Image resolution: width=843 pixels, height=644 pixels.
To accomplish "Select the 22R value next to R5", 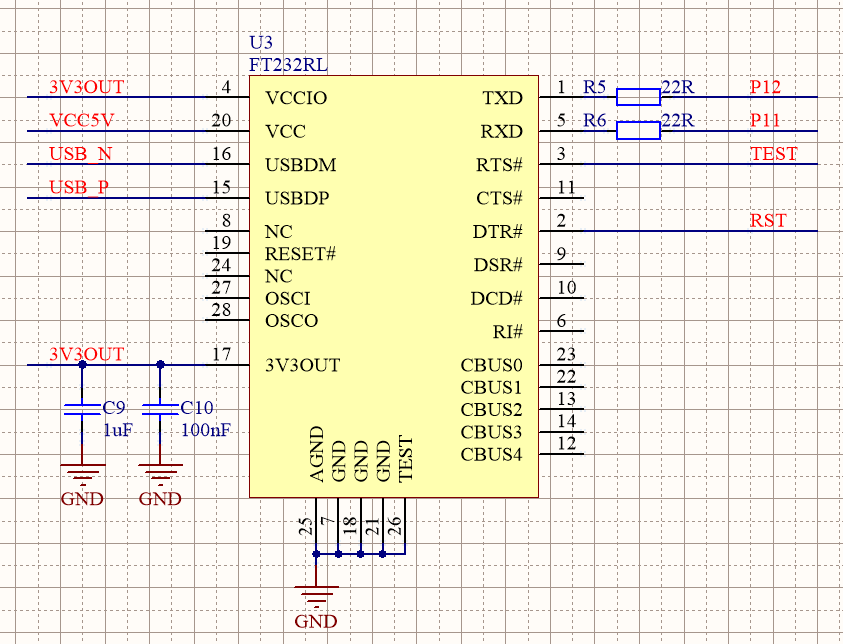I will [678, 87].
